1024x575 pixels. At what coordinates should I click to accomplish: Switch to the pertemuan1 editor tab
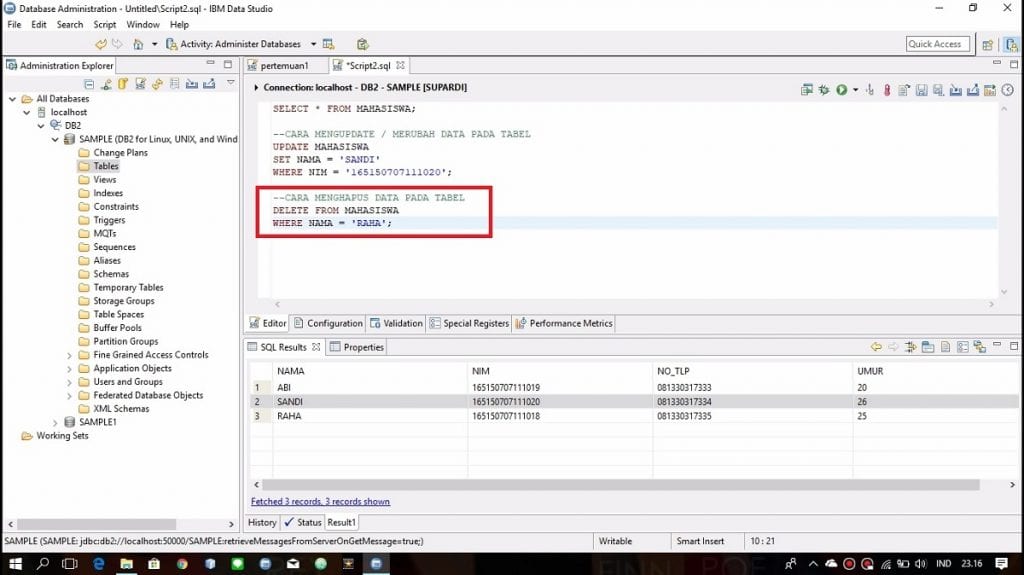(290, 65)
